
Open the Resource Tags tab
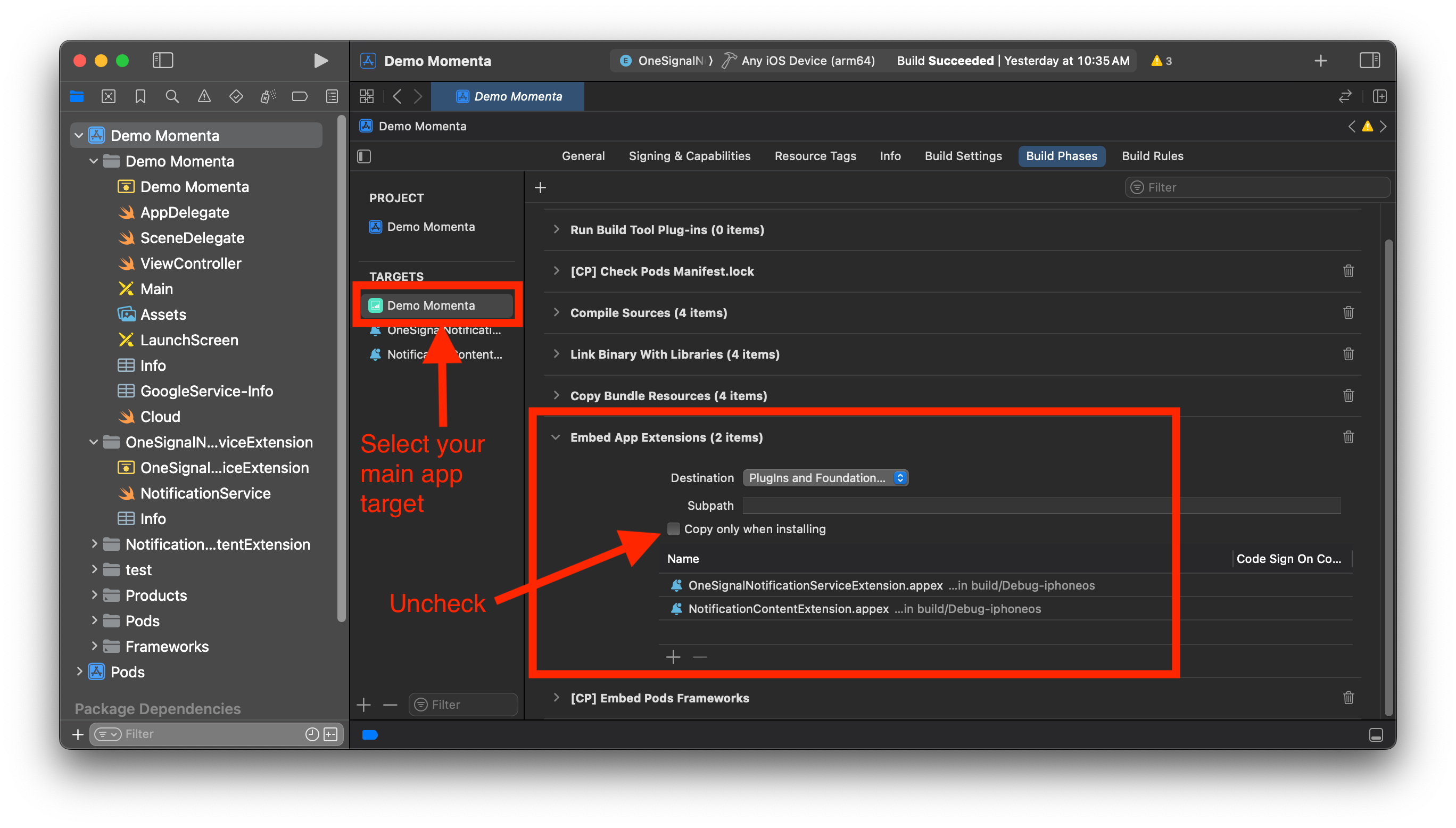[x=815, y=156]
